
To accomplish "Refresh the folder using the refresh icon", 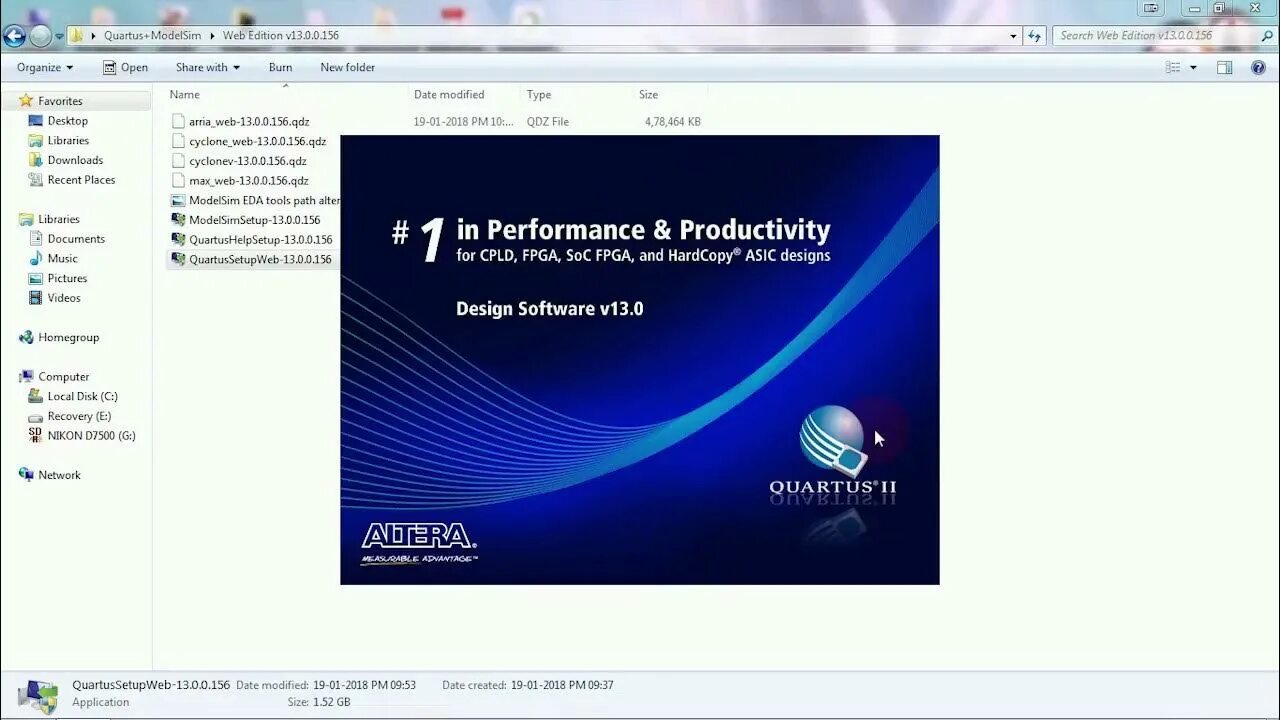I will tap(1035, 35).
